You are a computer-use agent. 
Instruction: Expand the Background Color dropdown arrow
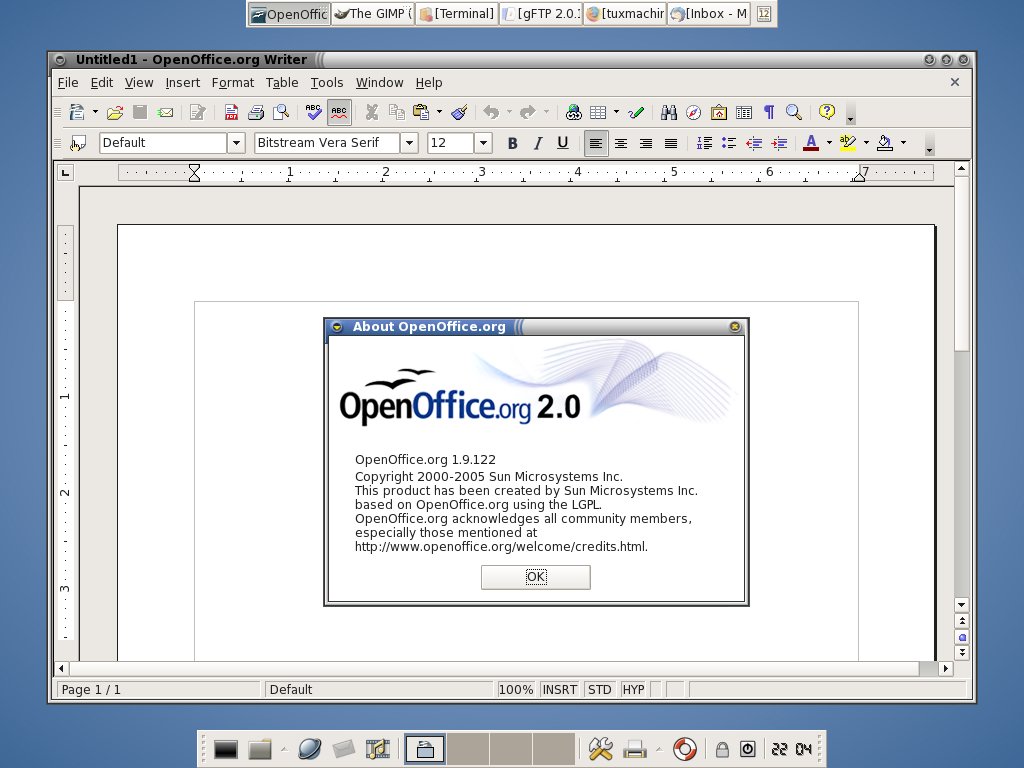[x=904, y=142]
